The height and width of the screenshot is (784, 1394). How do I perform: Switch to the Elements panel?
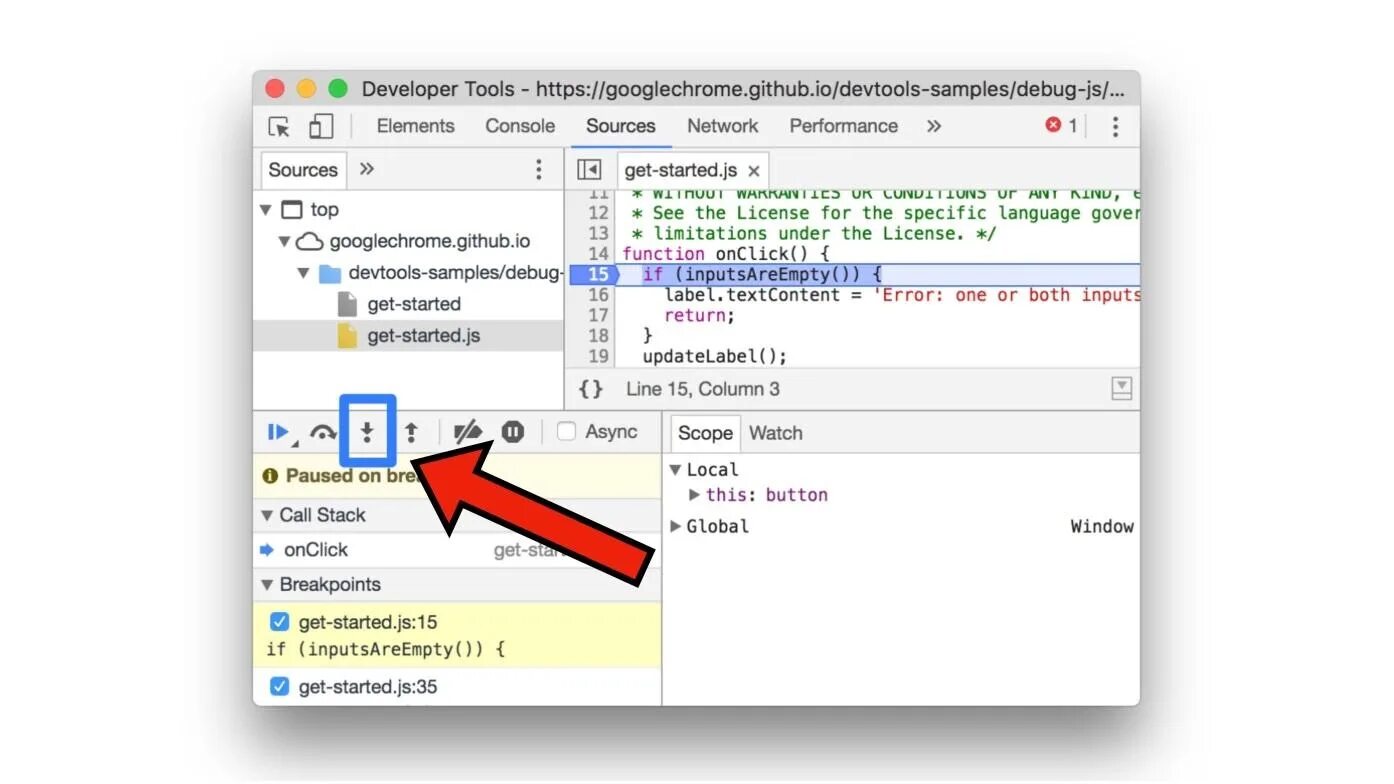tap(415, 126)
